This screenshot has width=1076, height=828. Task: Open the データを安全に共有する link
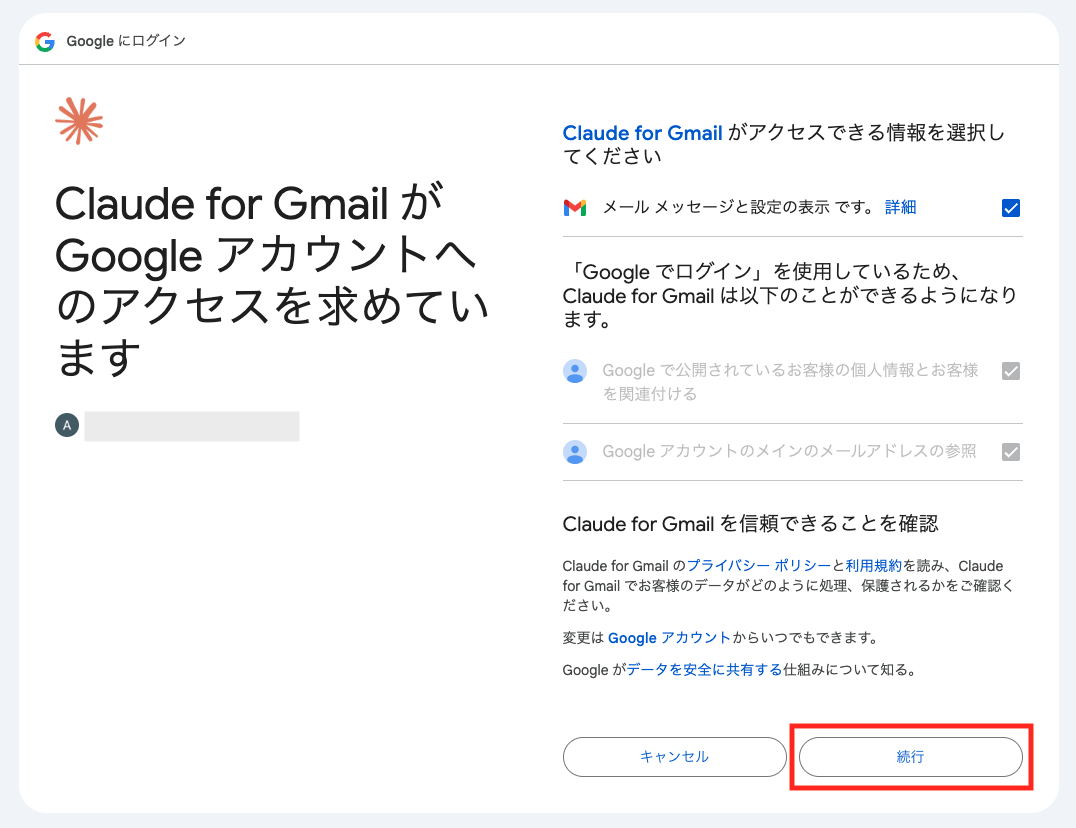click(x=704, y=670)
